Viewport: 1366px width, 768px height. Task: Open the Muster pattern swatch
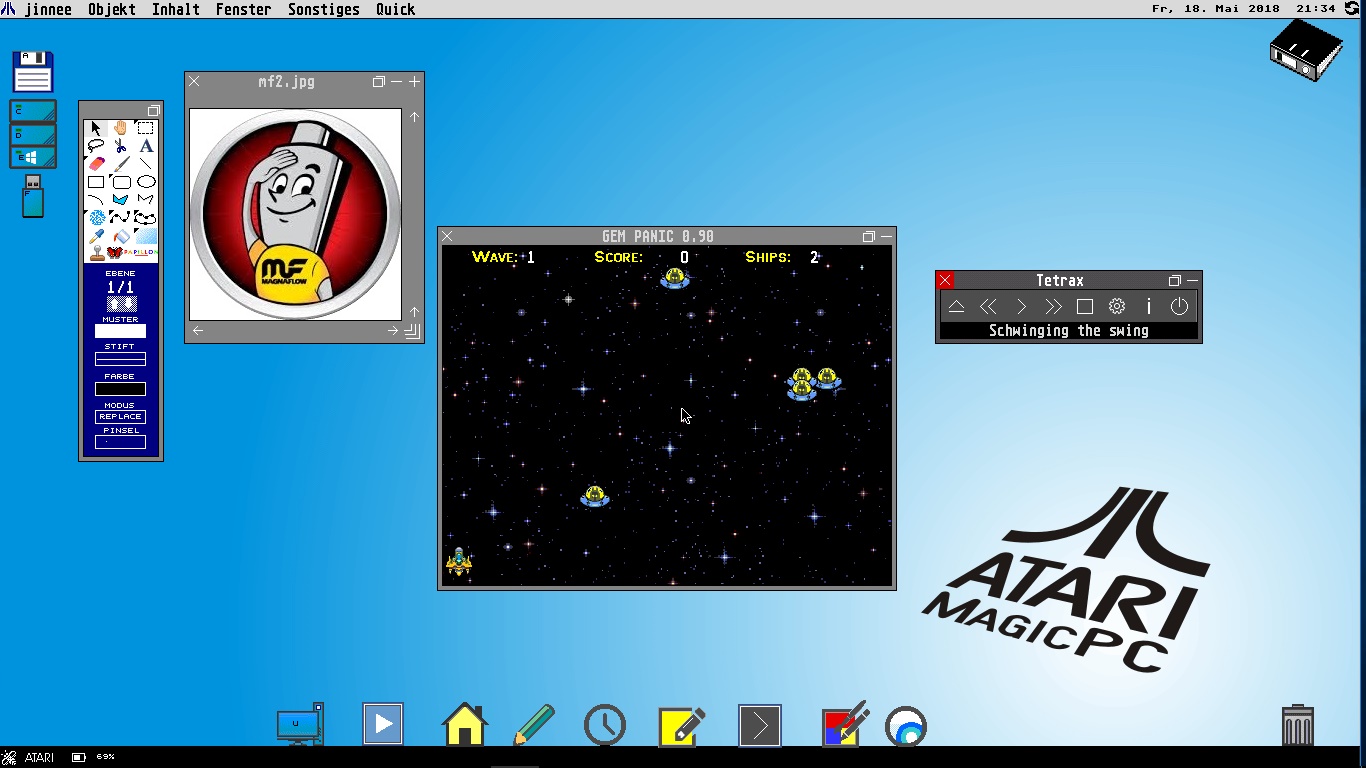coord(120,331)
